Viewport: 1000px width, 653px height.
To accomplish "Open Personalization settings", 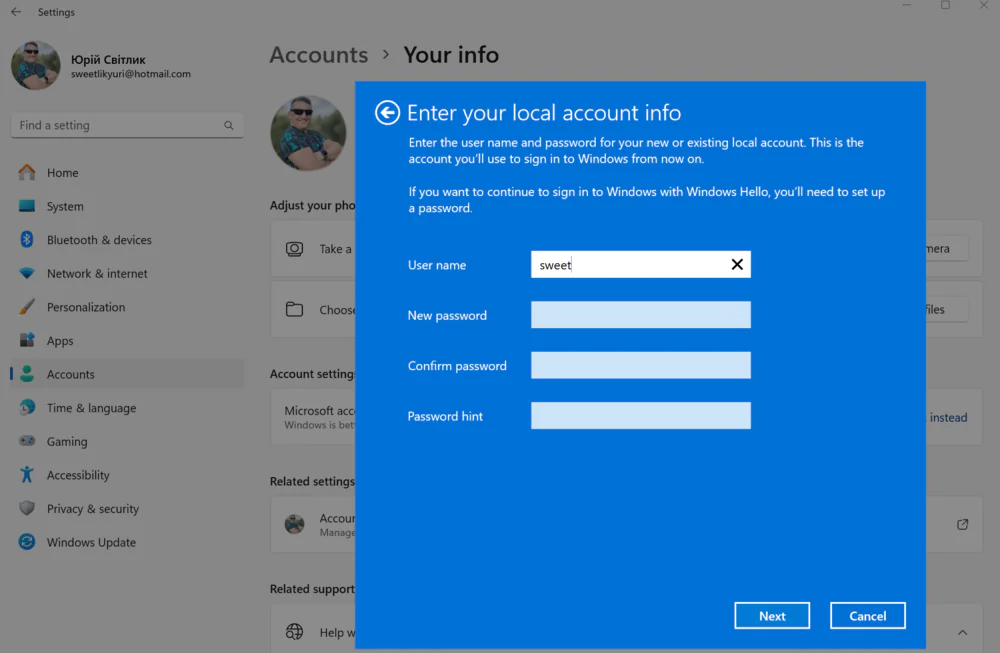I will tap(127, 307).
